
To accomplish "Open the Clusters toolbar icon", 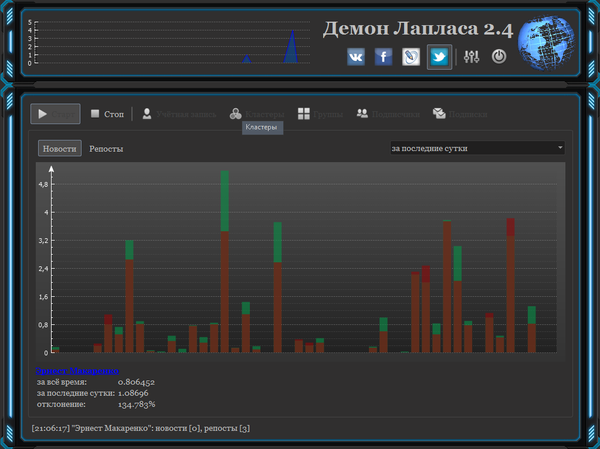I will pyautogui.click(x=235, y=114).
